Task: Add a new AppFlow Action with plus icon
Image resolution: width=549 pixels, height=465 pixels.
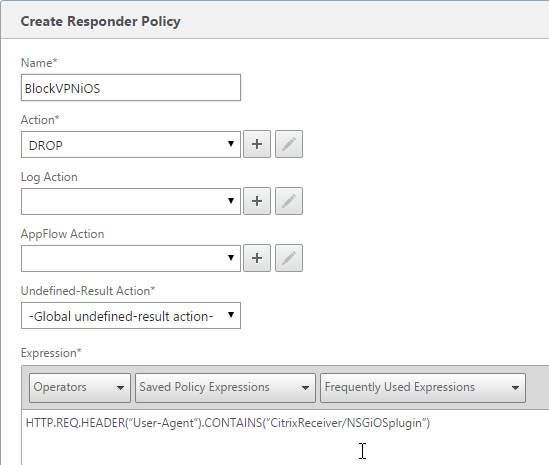Action: coord(257,258)
